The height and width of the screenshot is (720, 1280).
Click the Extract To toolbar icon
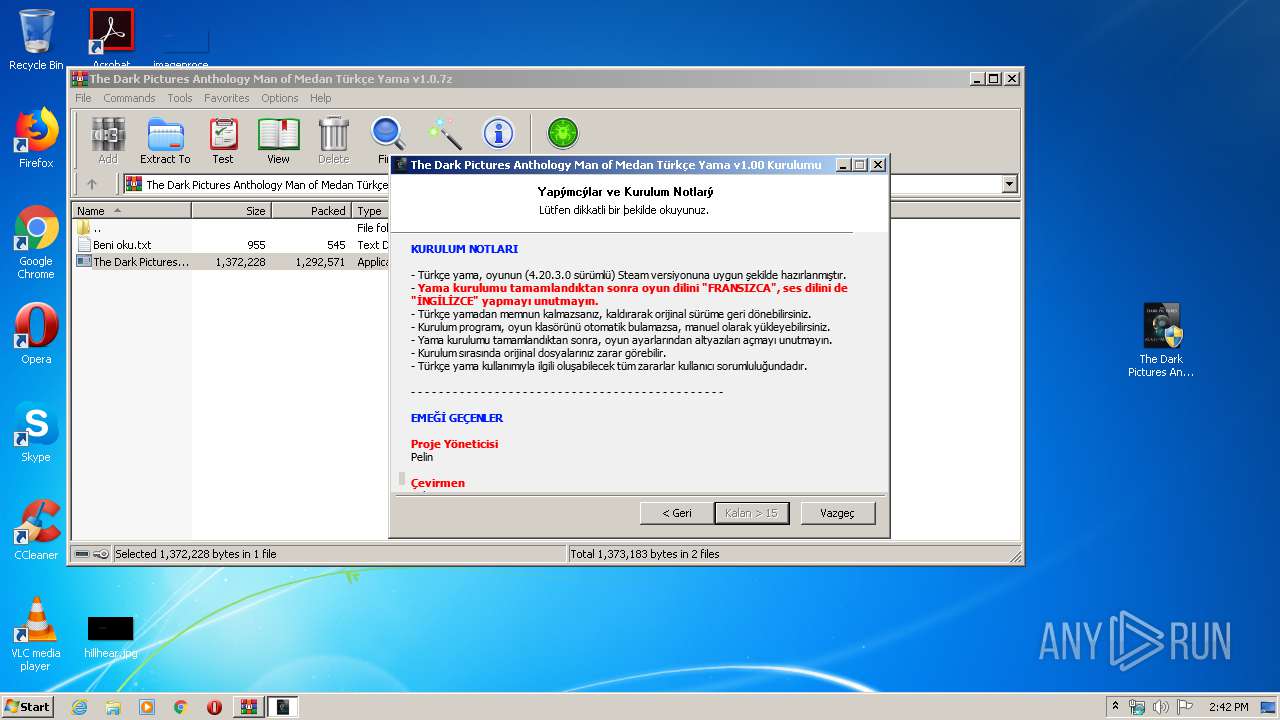(x=165, y=141)
